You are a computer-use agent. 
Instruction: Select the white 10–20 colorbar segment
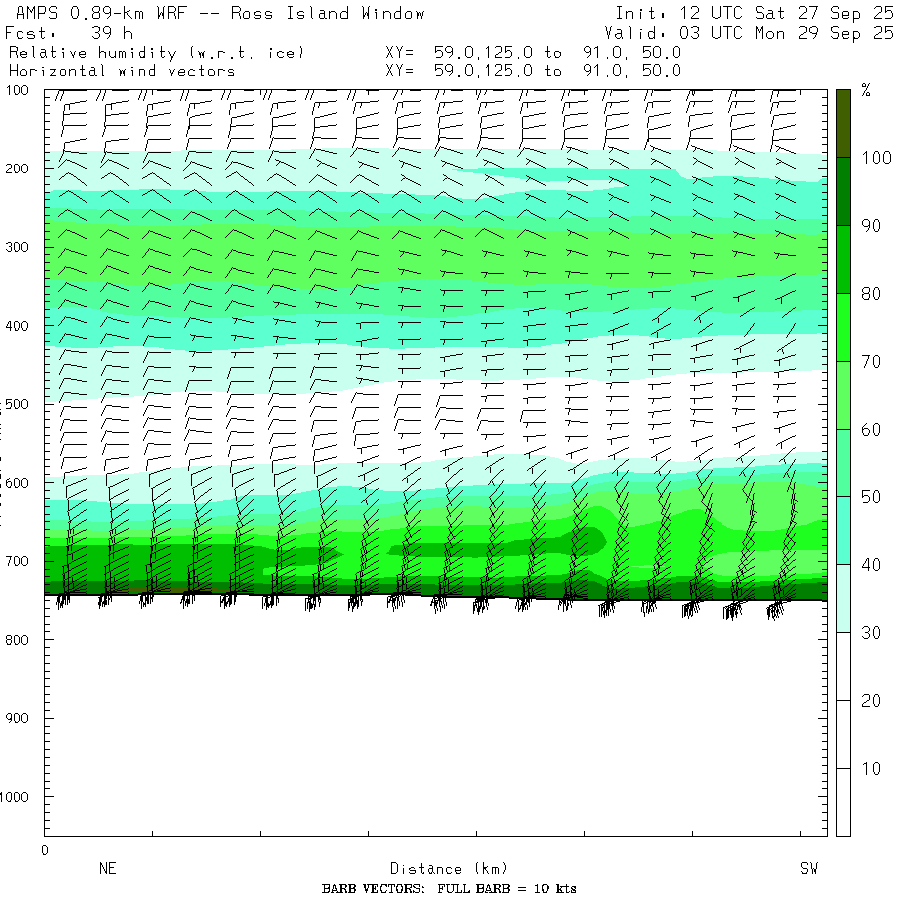(843, 734)
